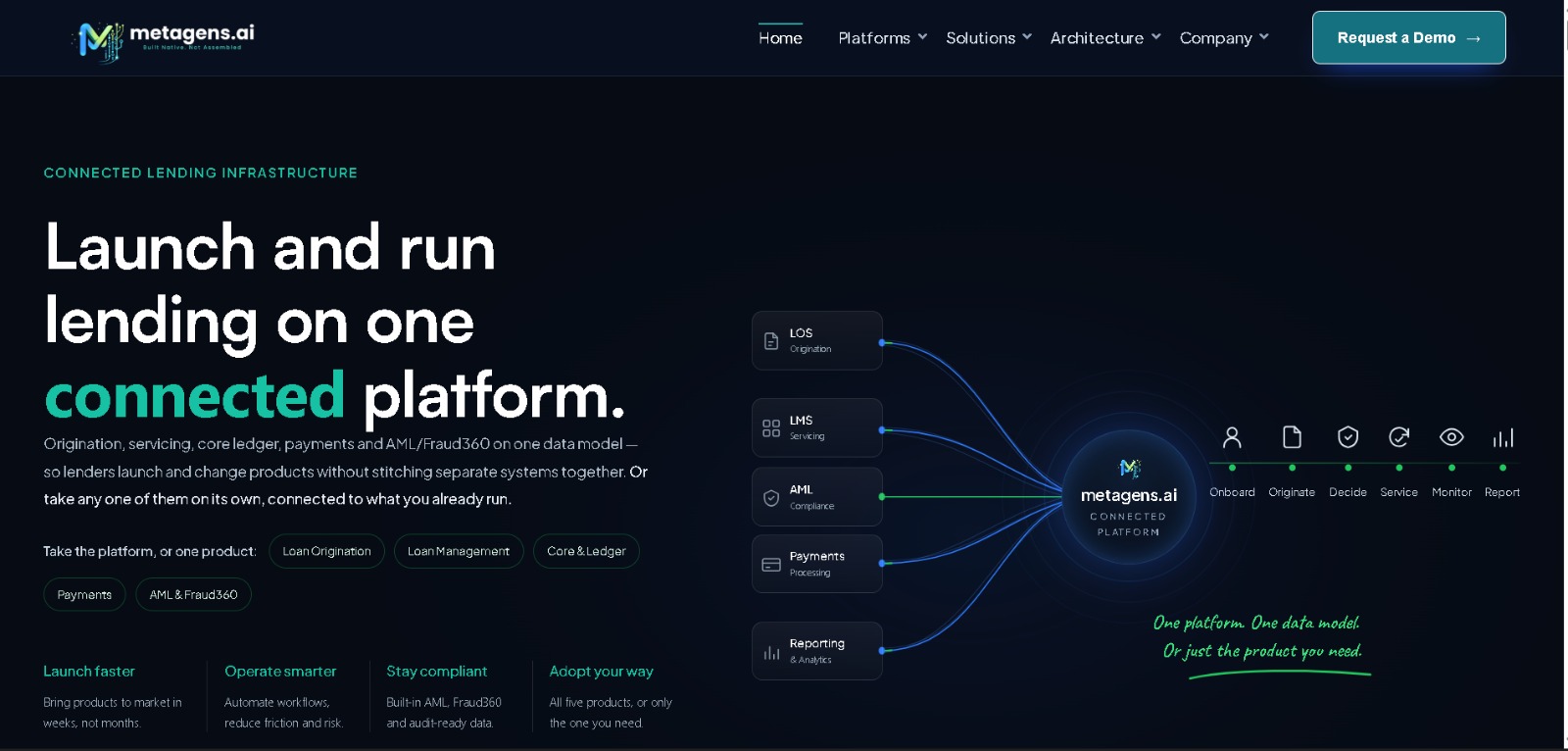Select the Payments pill button
Viewport: 1568px width, 751px height.
[x=84, y=594]
